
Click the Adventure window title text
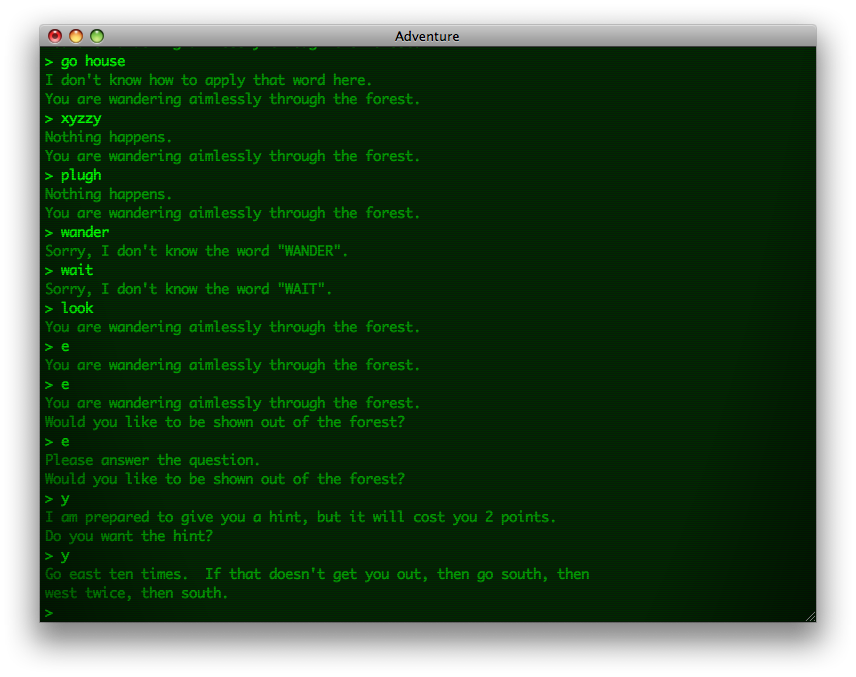[427, 36]
